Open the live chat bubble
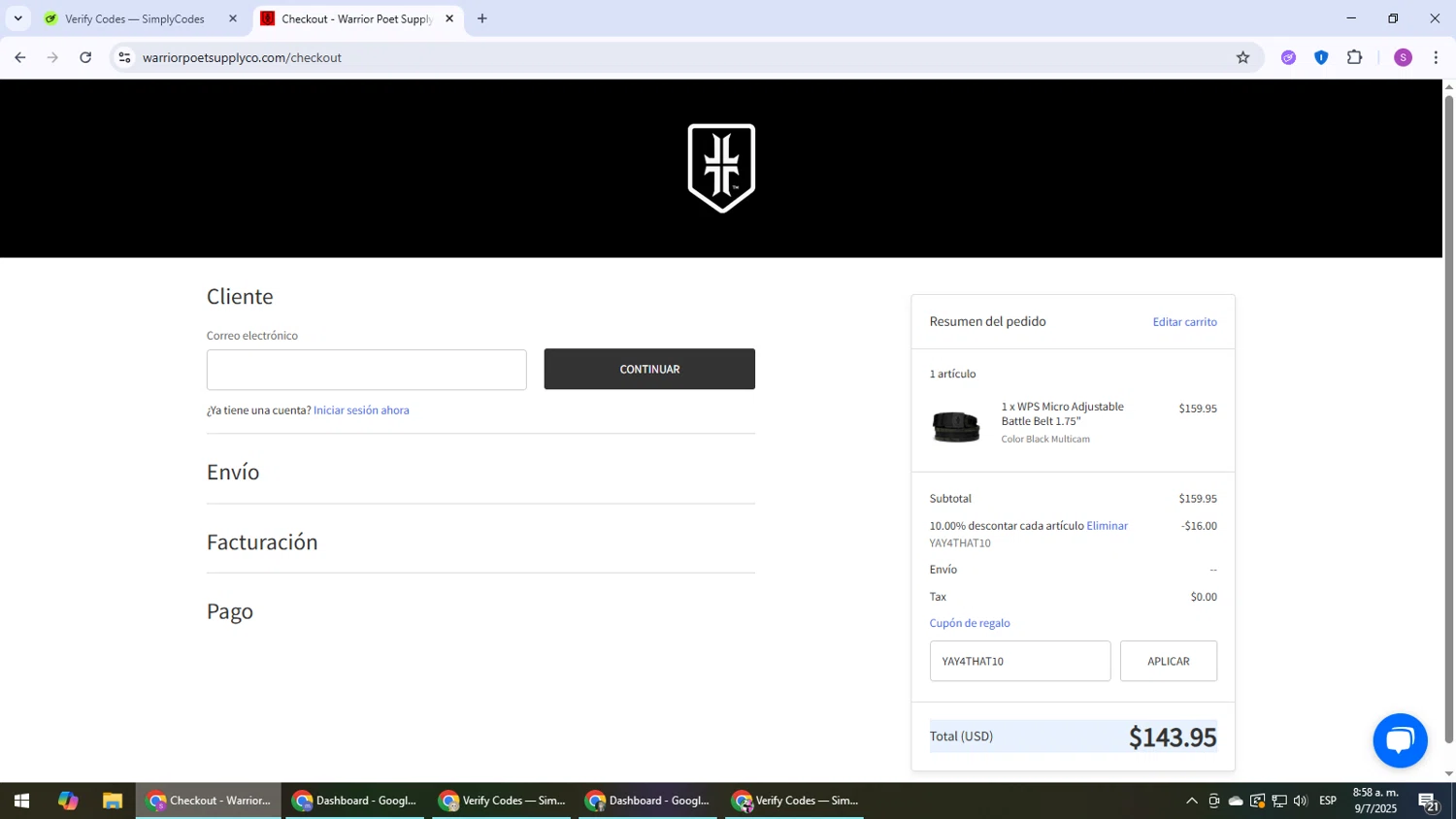1456x819 pixels. pos(1400,740)
